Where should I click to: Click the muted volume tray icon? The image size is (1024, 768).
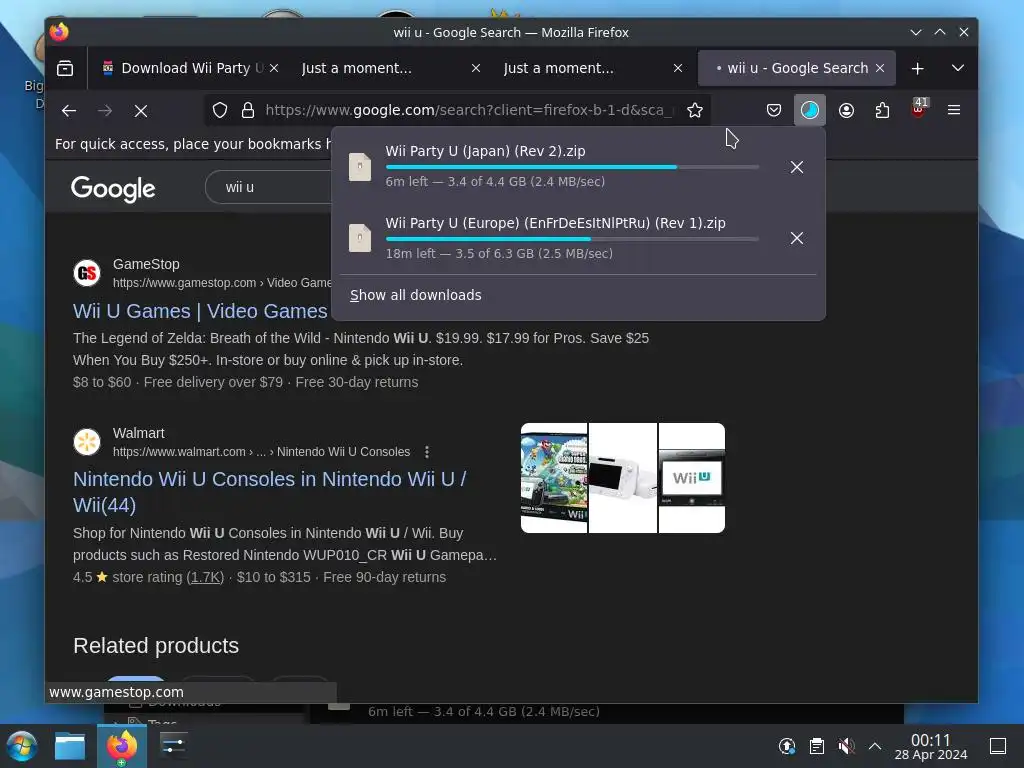(846, 746)
